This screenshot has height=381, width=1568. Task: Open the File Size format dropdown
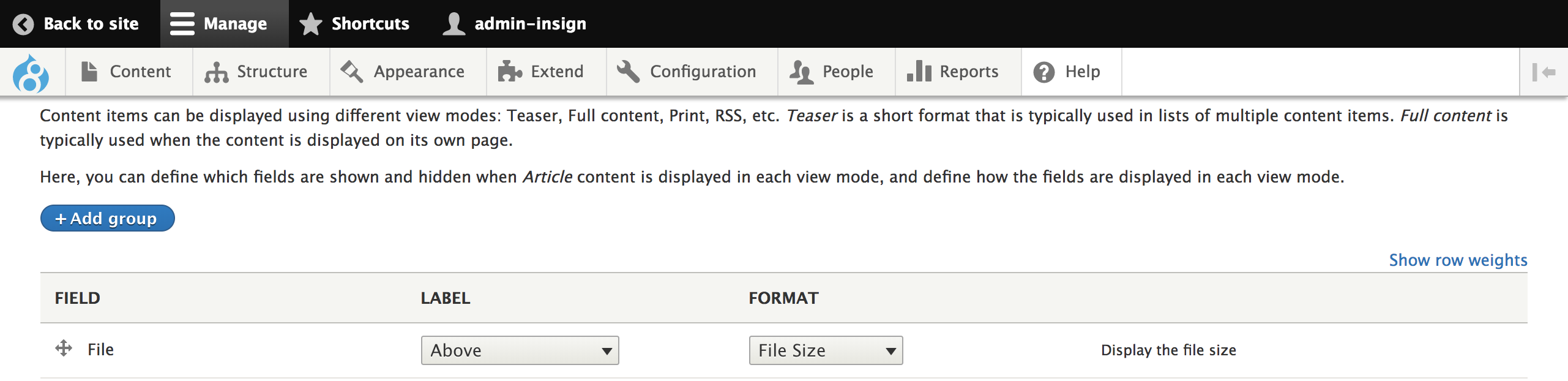(826, 350)
